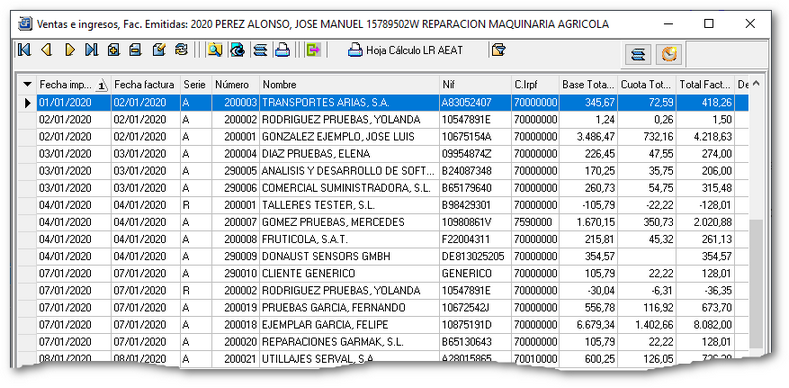
Task: Sort by C.Irpf column header
Action: point(535,85)
